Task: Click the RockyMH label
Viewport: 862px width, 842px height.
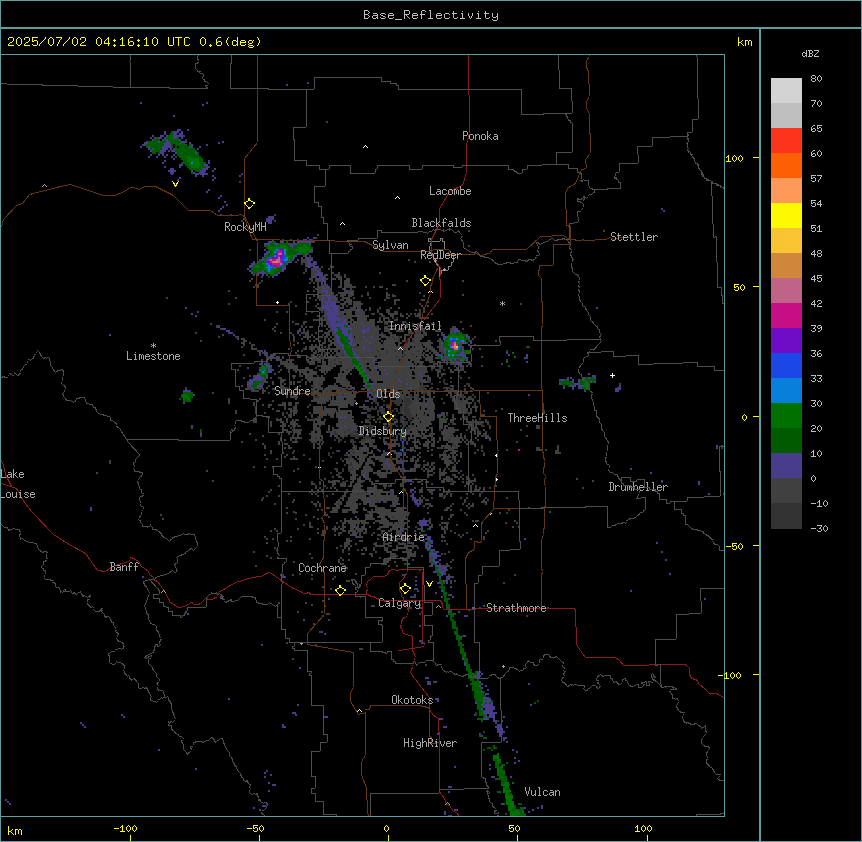Action: pos(245,227)
